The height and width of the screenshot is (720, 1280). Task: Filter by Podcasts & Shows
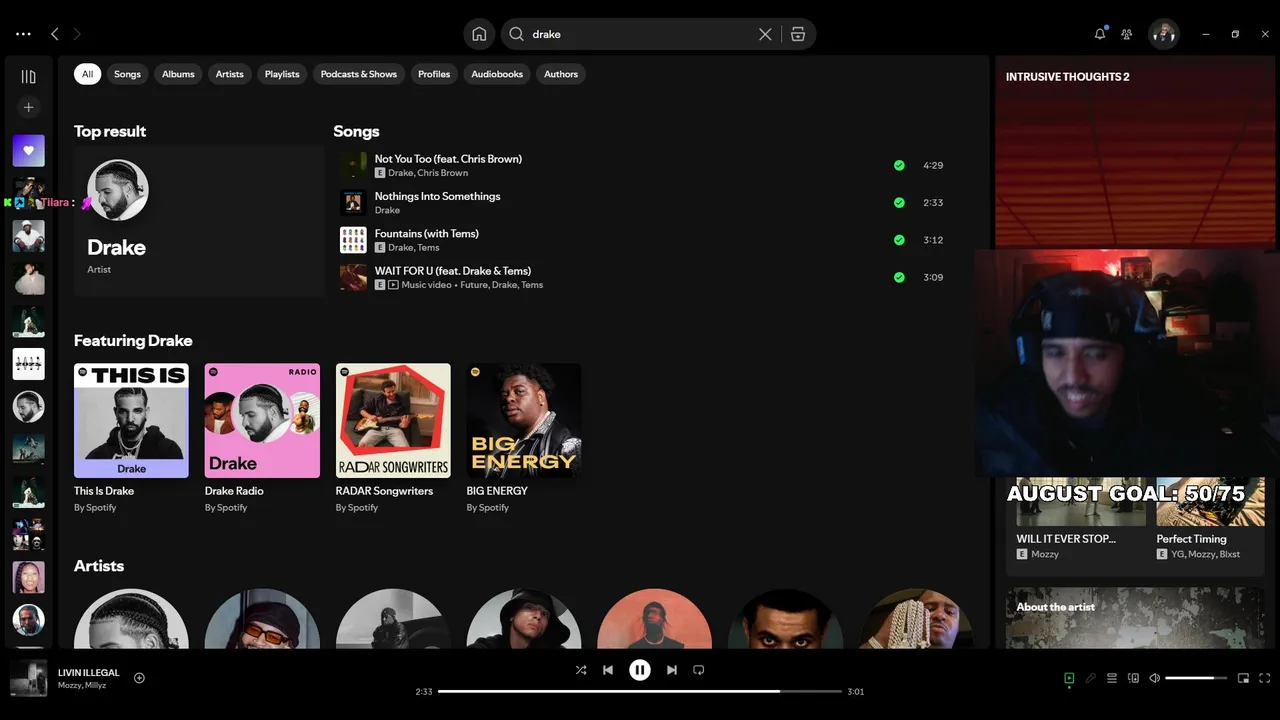tap(358, 74)
